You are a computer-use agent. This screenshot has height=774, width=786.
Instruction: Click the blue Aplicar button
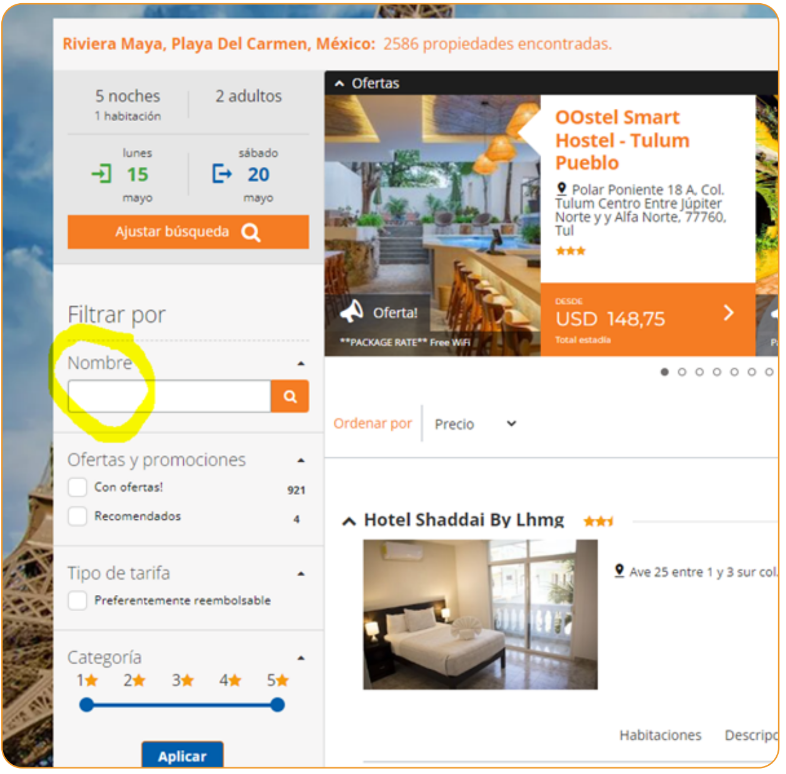tap(182, 755)
